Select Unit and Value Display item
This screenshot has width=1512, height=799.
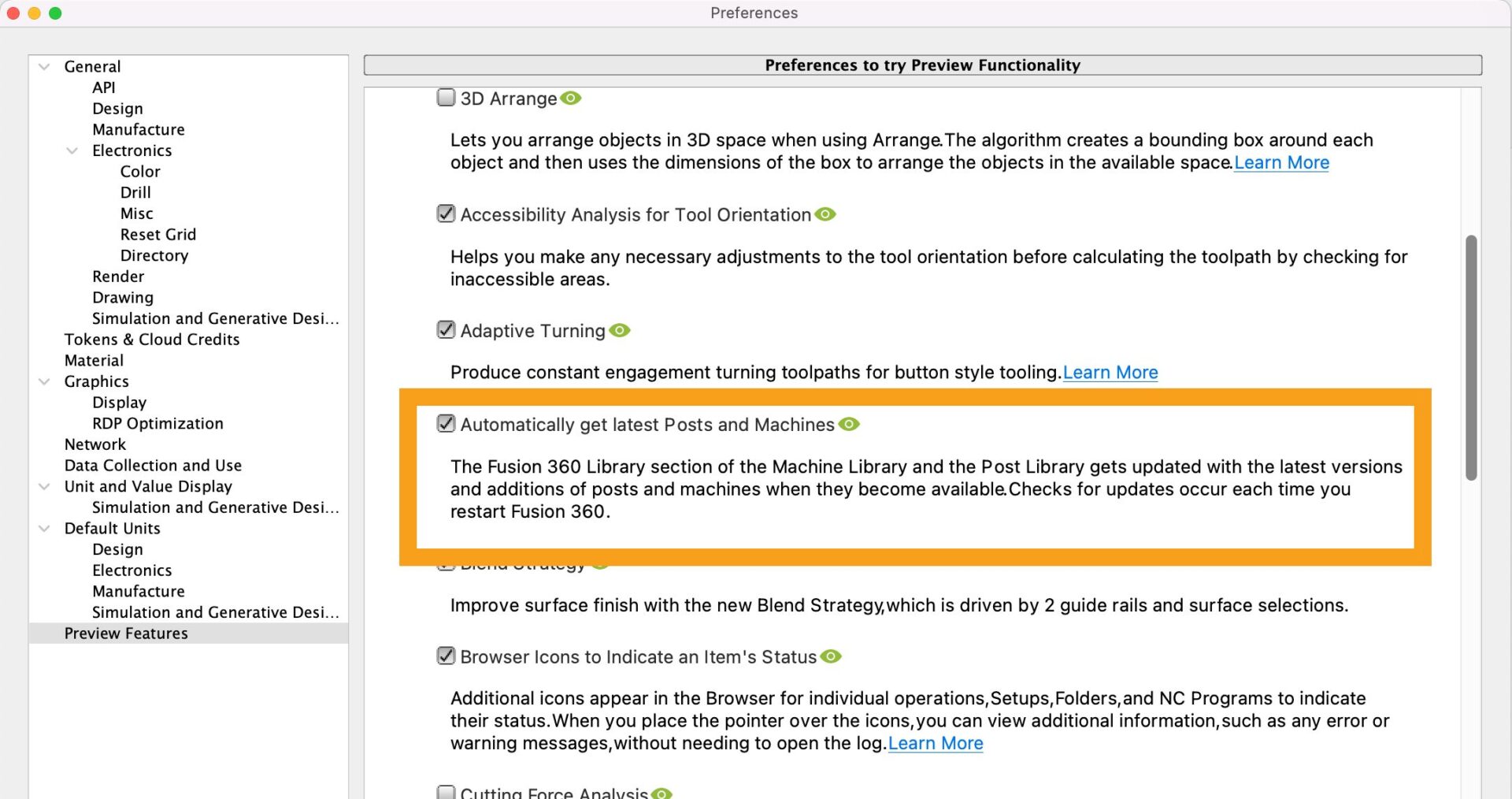[148, 487]
